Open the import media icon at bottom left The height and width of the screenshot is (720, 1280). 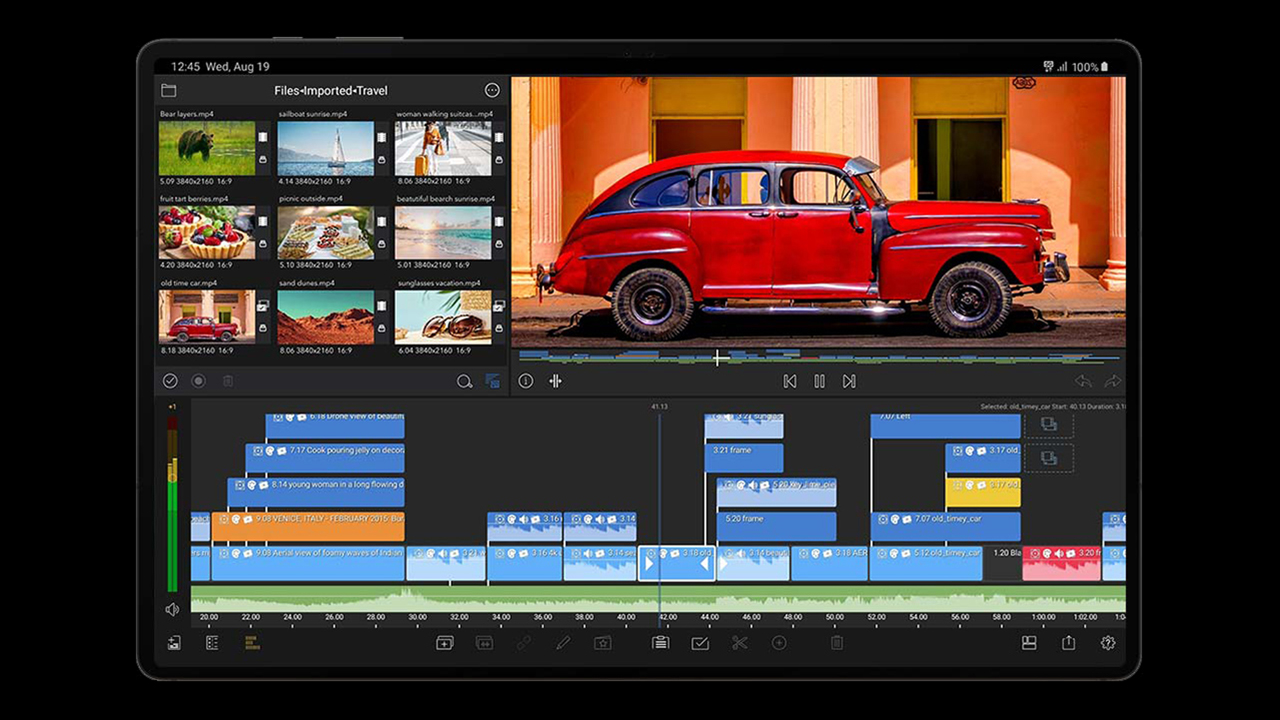point(173,643)
